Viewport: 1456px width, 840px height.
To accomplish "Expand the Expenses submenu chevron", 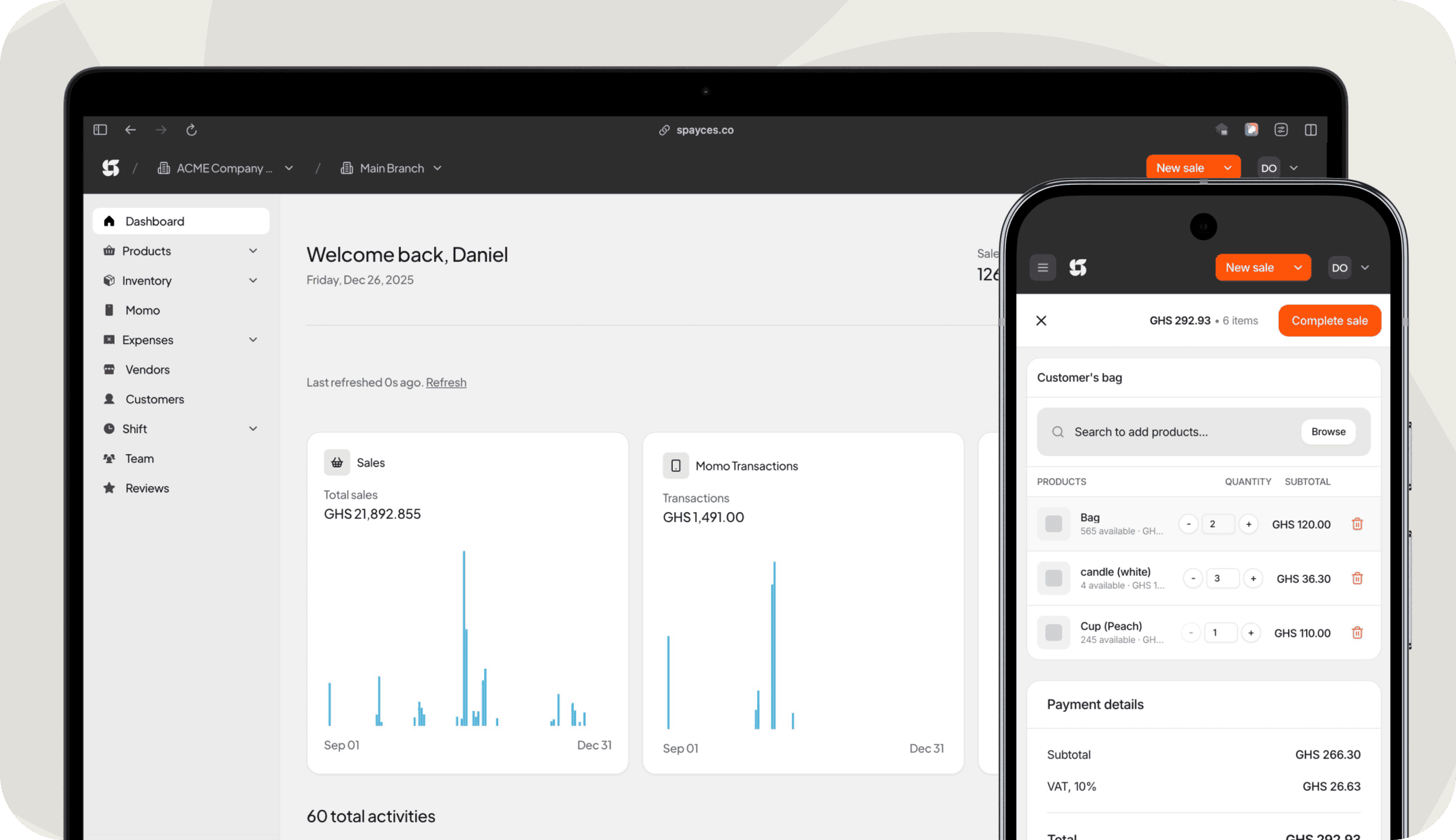I will coord(253,340).
